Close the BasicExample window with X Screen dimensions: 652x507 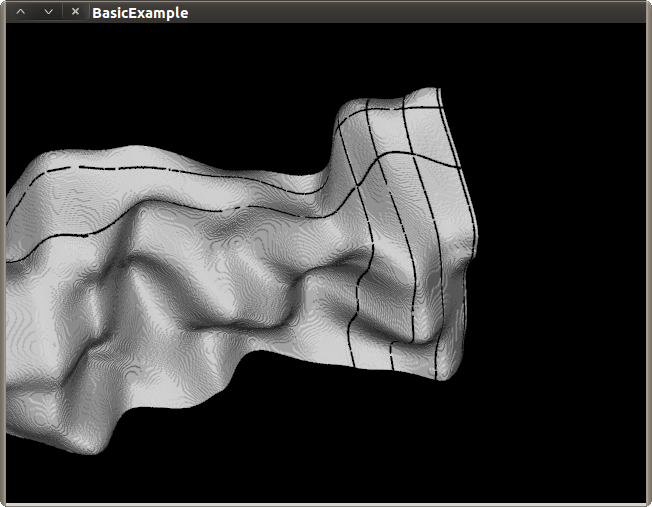75,12
